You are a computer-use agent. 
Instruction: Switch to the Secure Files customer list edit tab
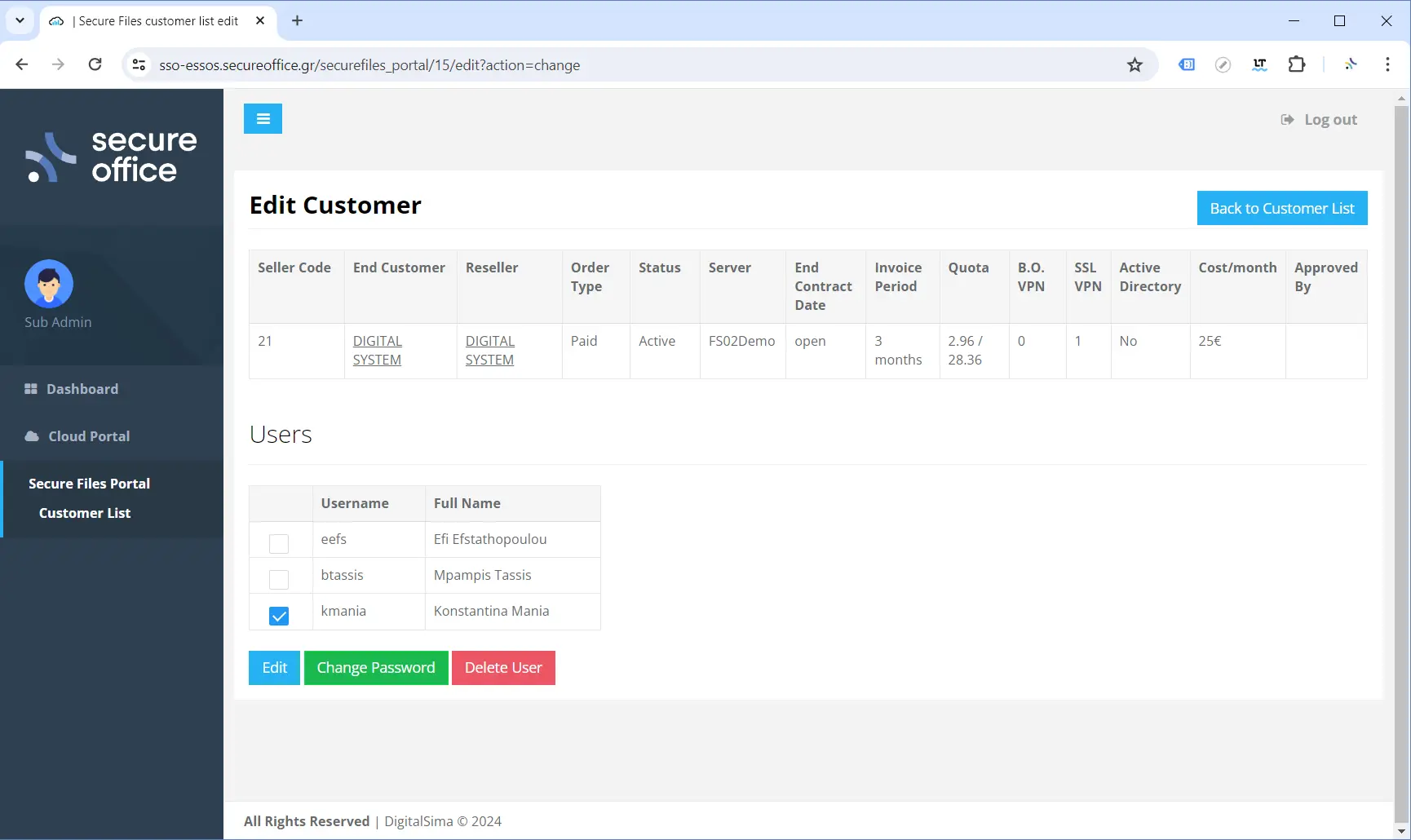[157, 21]
